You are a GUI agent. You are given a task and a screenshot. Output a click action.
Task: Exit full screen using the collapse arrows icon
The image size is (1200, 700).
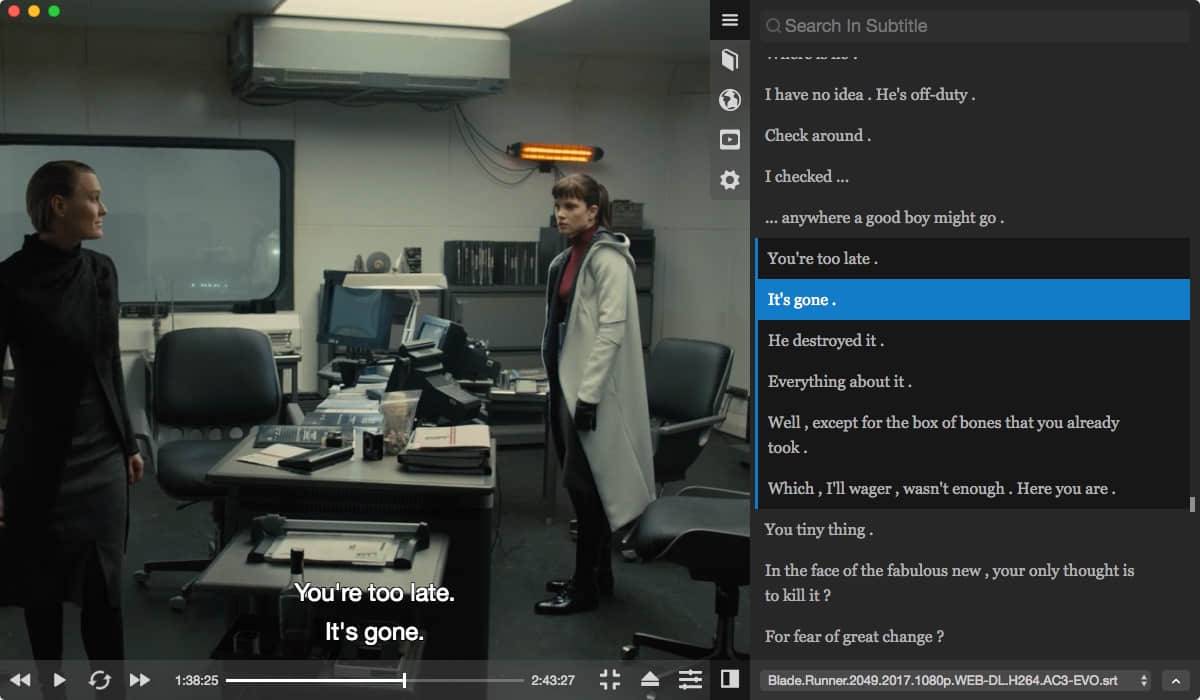pyautogui.click(x=610, y=680)
